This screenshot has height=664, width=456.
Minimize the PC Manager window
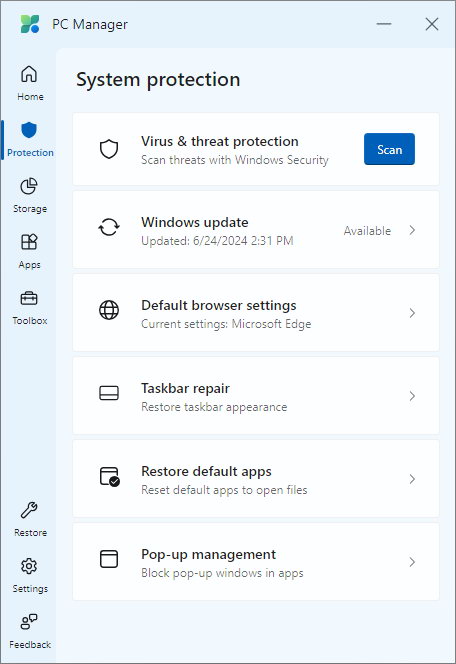384,24
